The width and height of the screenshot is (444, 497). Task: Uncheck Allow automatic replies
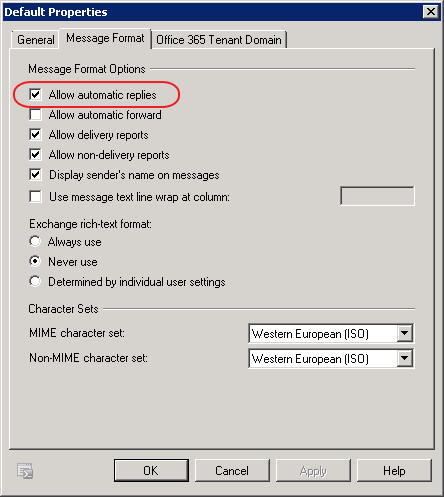pos(35,95)
